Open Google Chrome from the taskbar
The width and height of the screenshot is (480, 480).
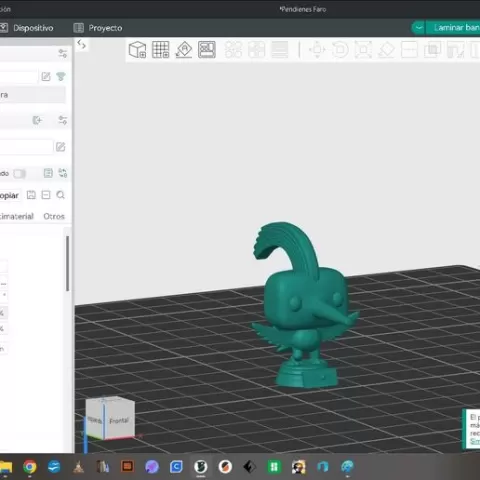pyautogui.click(x=30, y=467)
